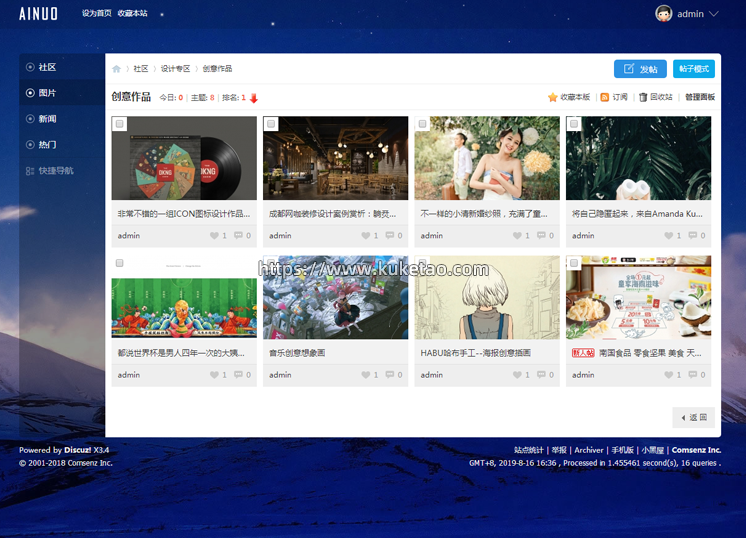Viewport: 746px width, 538px height.
Task: Click the RSS 订阅 icon
Action: coord(605,97)
